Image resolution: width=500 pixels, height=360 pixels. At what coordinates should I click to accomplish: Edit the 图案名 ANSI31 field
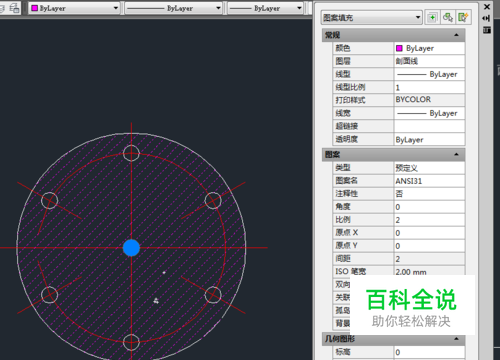(x=429, y=181)
